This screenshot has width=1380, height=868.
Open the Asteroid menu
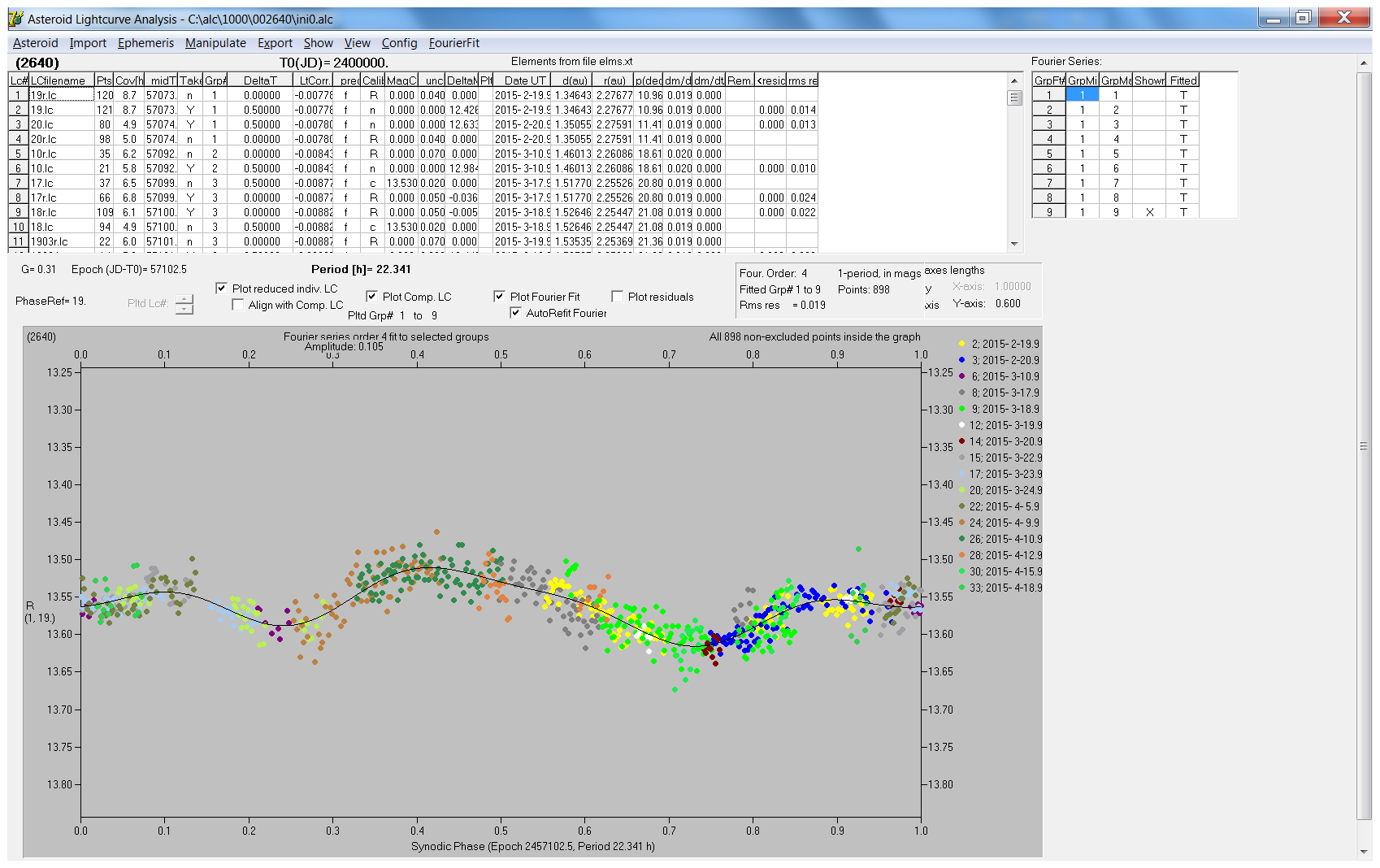(x=35, y=43)
